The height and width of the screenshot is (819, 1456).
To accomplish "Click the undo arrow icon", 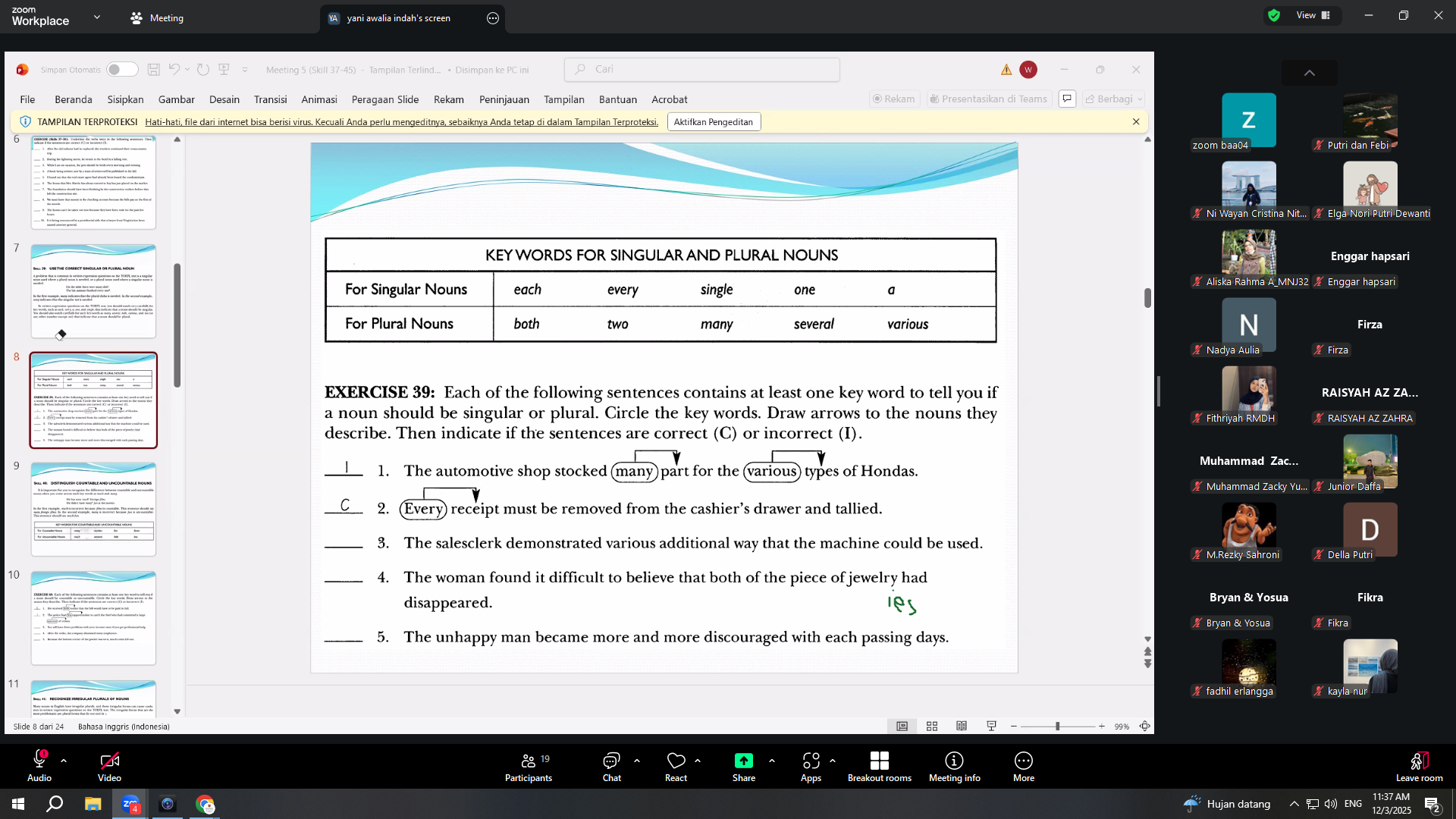I will tap(174, 70).
